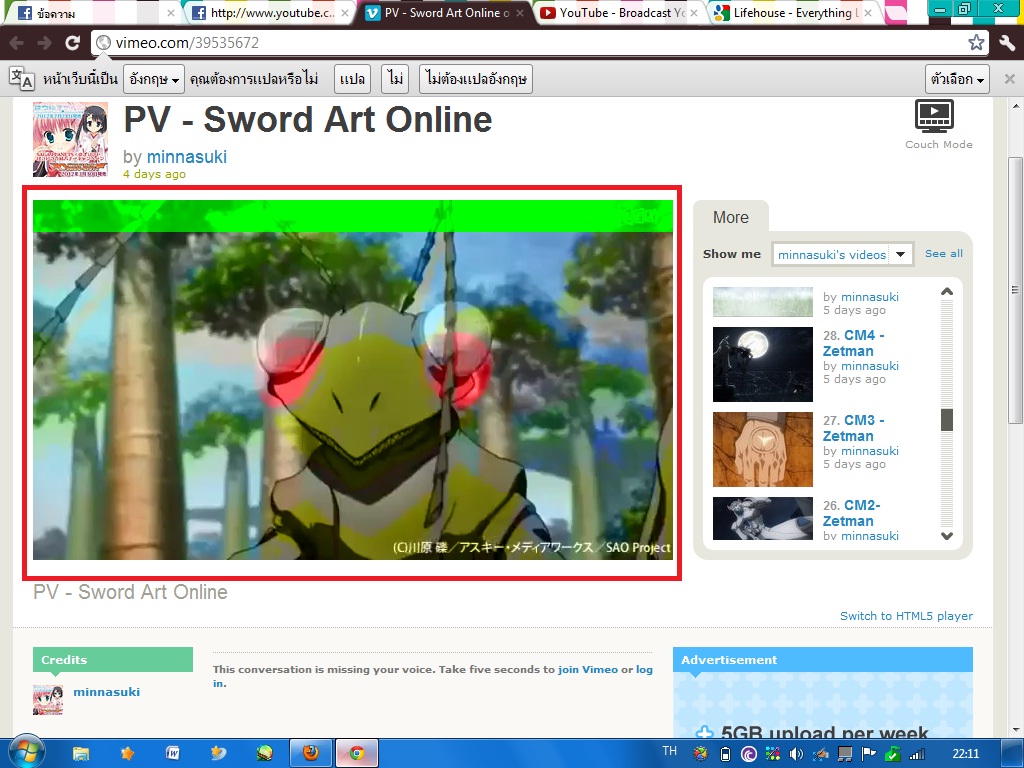Image resolution: width=1024 pixels, height=768 pixels.
Task: Dismiss the translation bar with its X
Action: [x=1009, y=78]
